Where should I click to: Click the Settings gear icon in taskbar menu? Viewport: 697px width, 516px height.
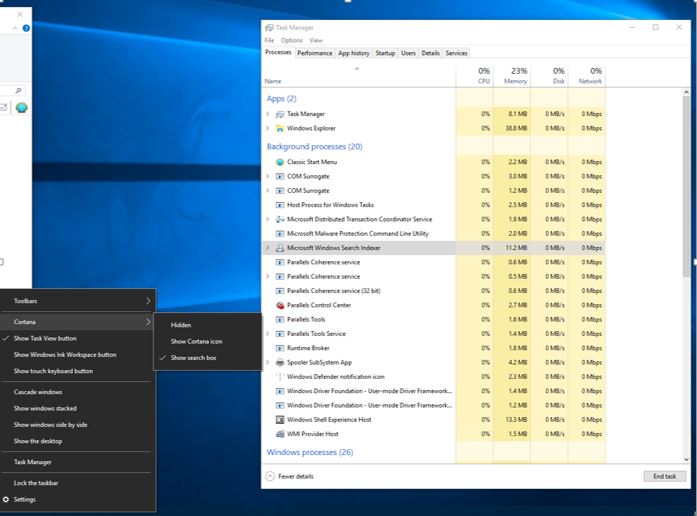tap(6, 500)
